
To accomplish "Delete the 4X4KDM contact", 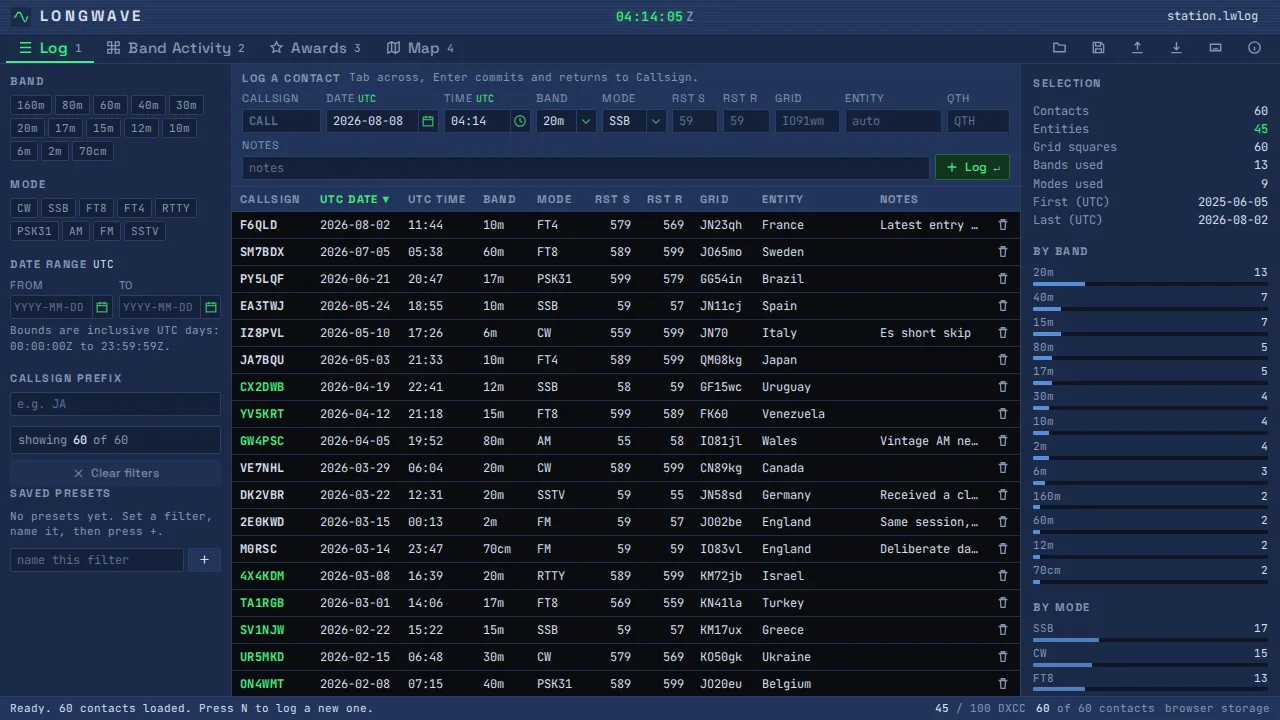I will (x=1003, y=576).
